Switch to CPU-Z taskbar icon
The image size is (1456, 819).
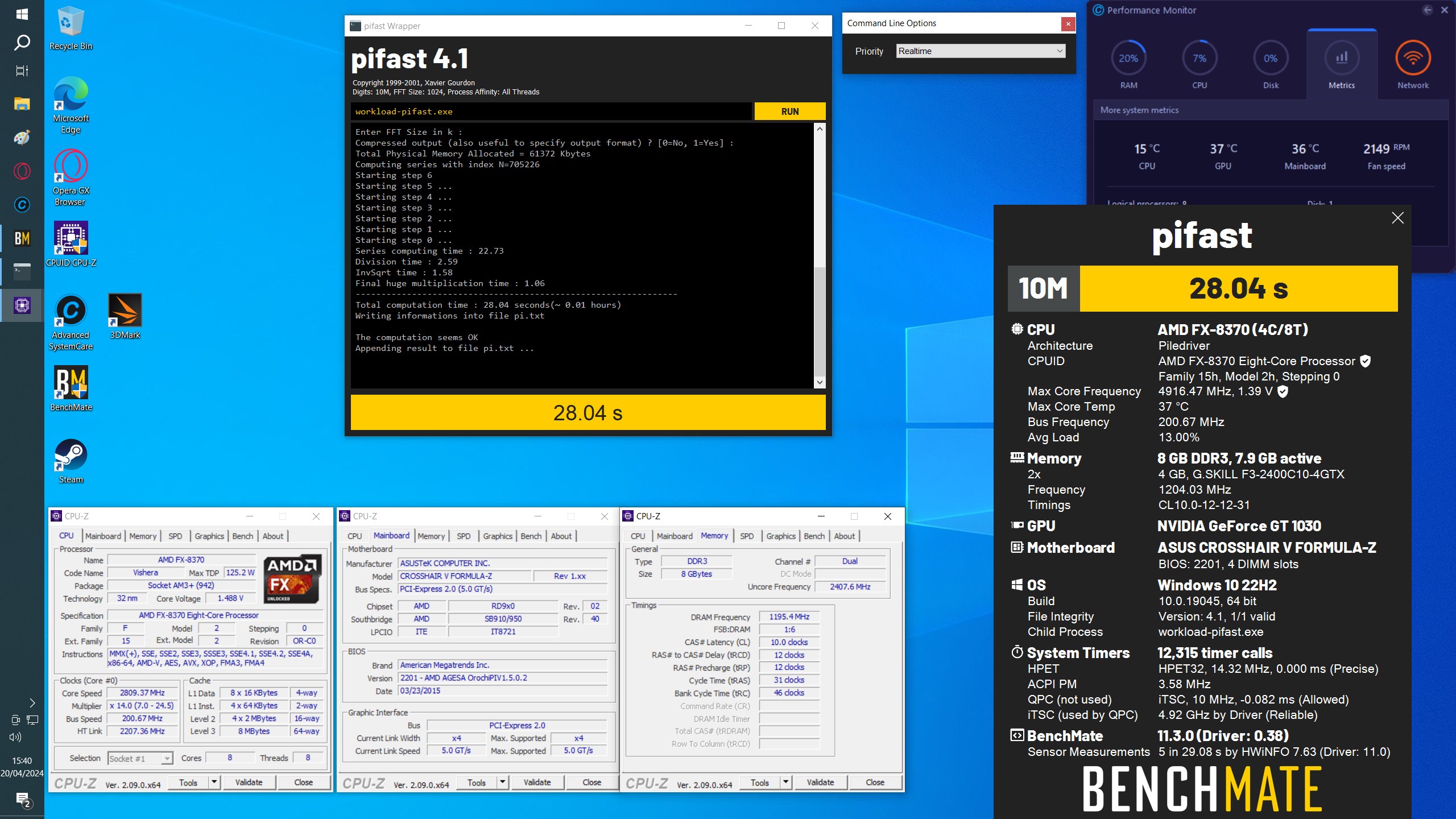click(22, 305)
